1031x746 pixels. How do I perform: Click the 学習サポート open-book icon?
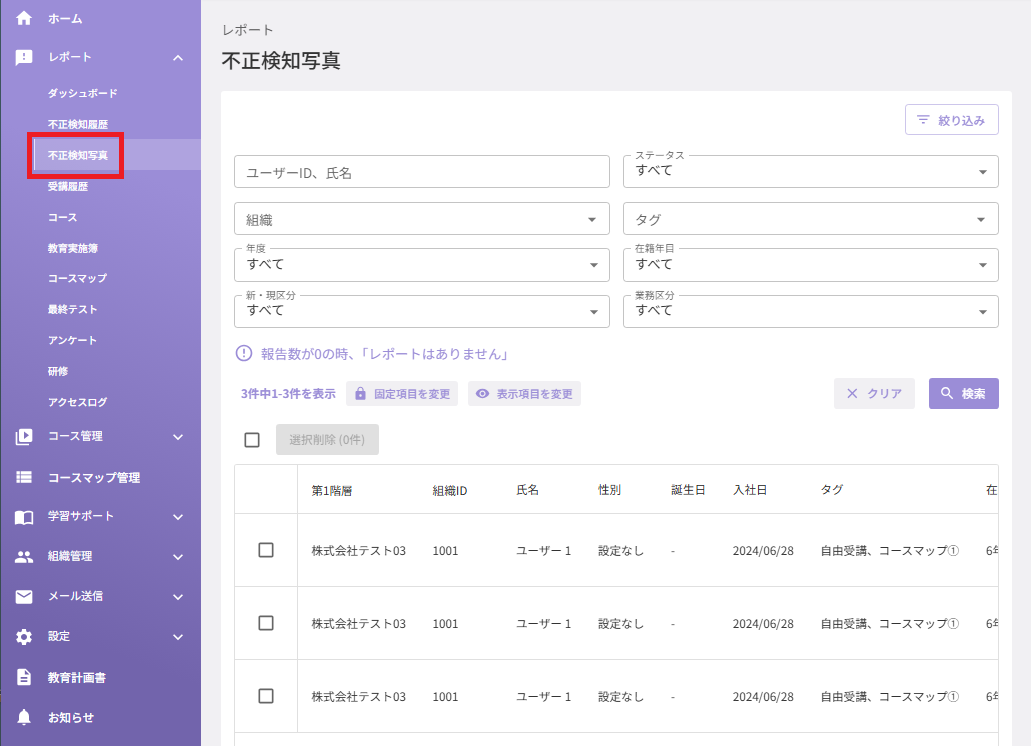coord(24,517)
